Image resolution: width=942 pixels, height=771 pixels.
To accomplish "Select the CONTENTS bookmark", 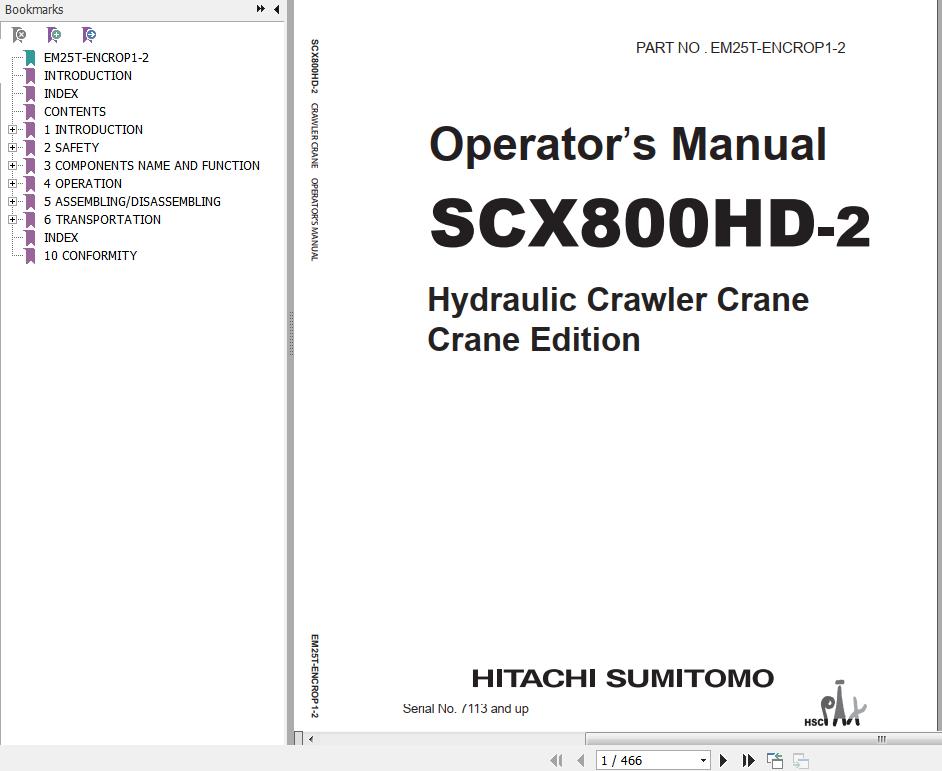I will click(74, 112).
